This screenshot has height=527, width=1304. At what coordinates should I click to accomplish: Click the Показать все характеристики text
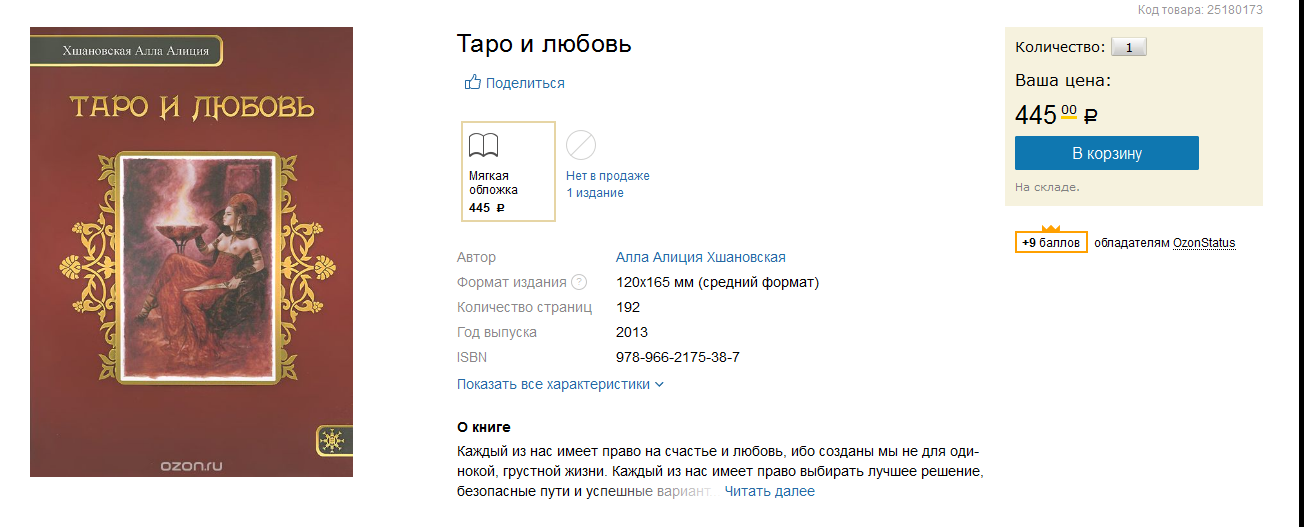point(553,384)
